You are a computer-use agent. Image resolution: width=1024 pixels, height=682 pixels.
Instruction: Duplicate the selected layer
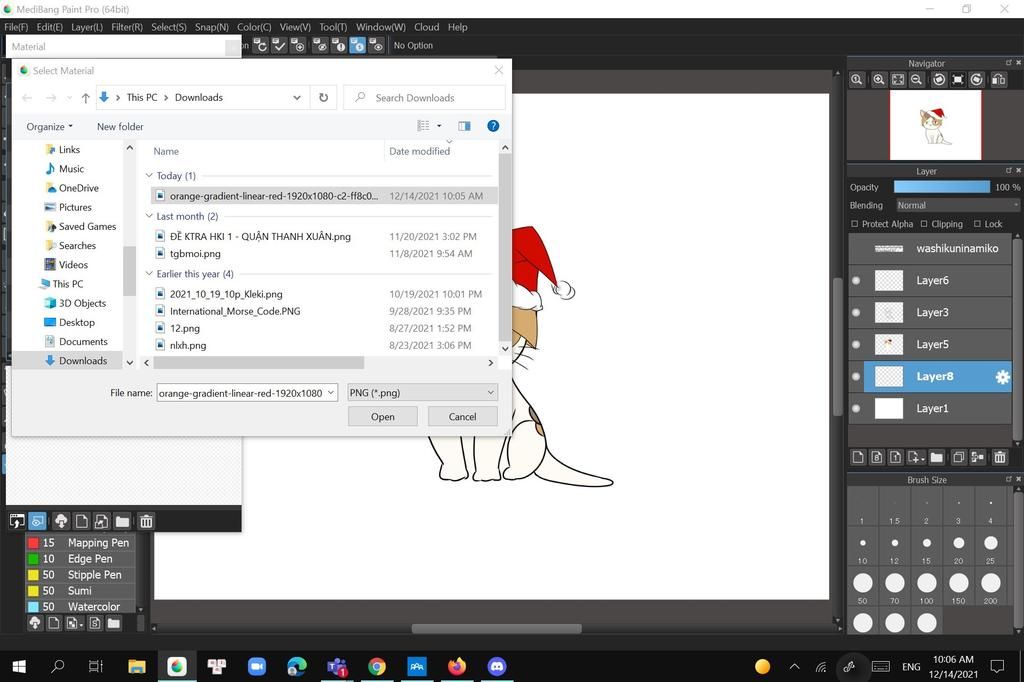click(x=958, y=457)
